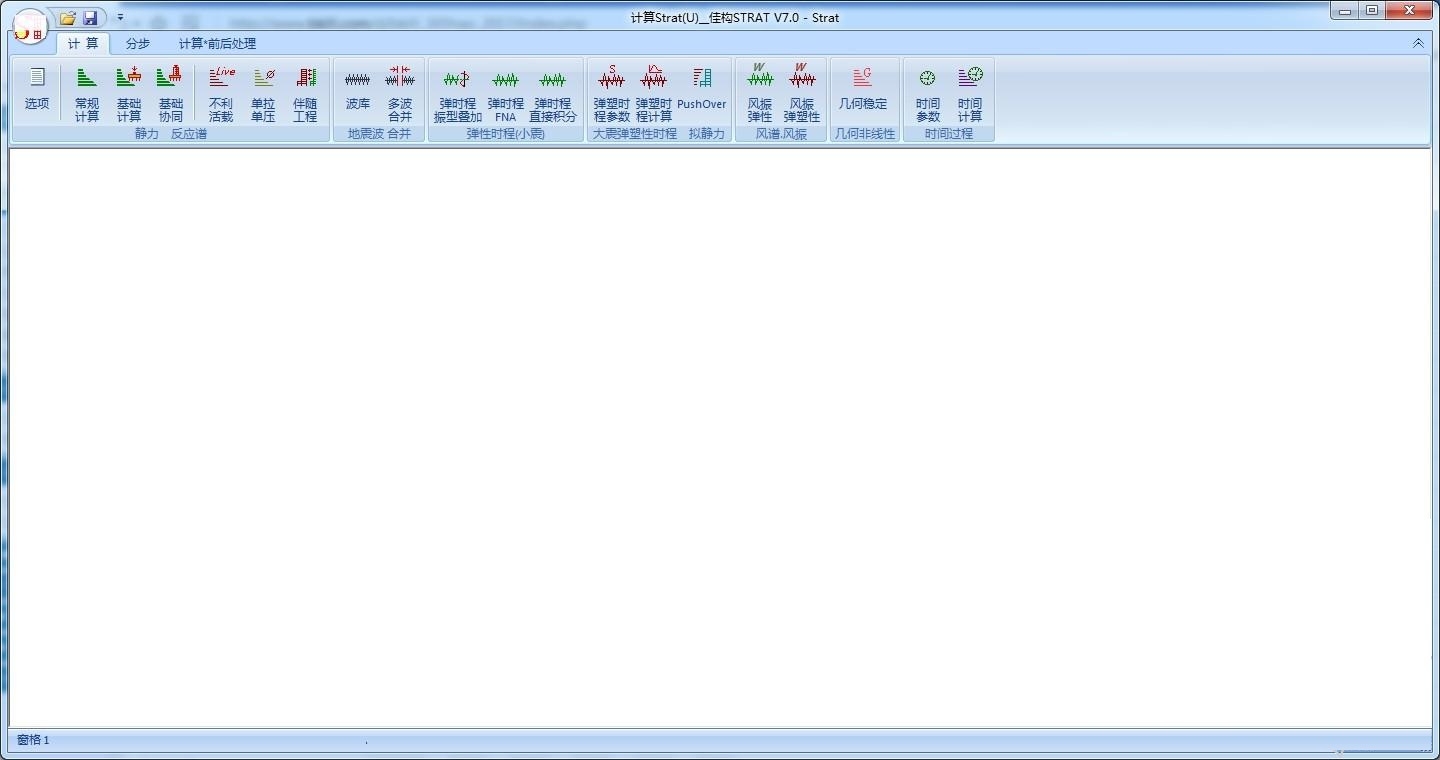Click the 弹性时程(小震) group label

(506, 134)
